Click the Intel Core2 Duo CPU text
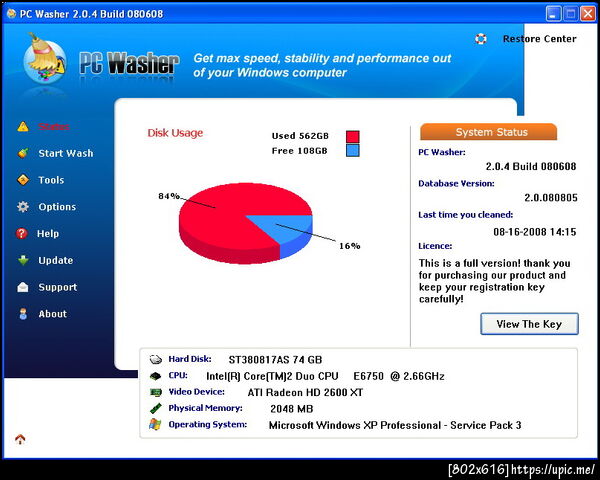The width and height of the screenshot is (600, 480). [x=325, y=376]
